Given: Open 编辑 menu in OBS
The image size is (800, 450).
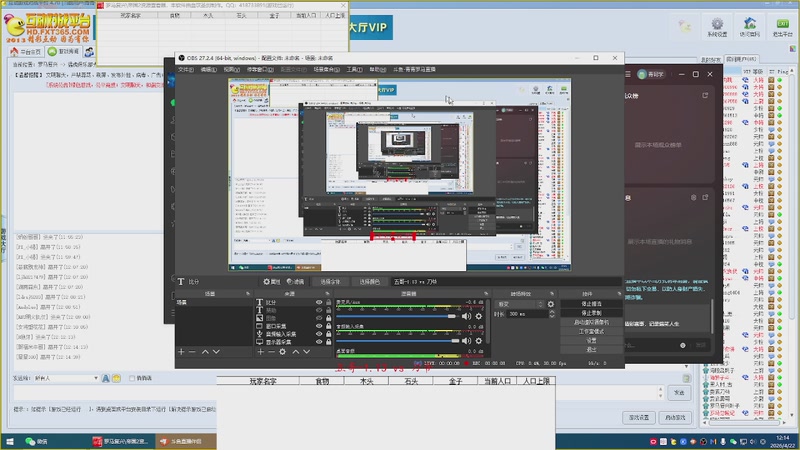Looking at the screenshot, I should point(208,69).
